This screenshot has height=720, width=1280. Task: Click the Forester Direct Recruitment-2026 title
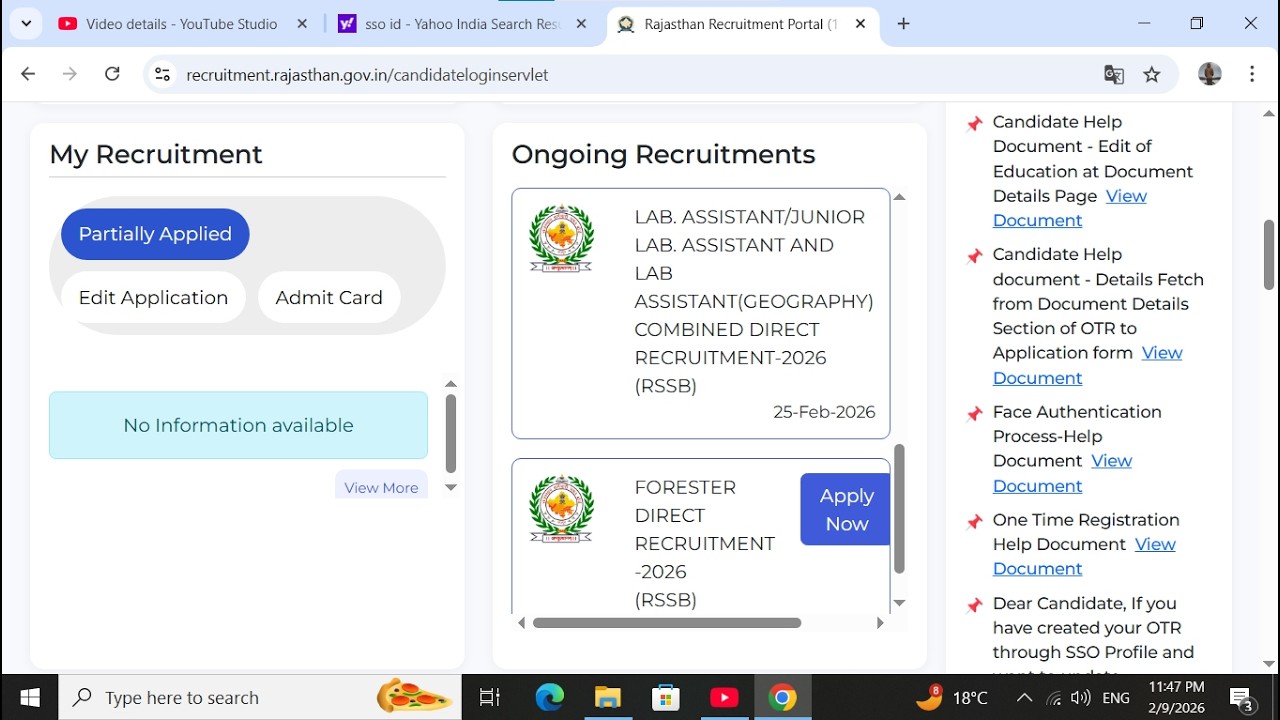tap(705, 543)
